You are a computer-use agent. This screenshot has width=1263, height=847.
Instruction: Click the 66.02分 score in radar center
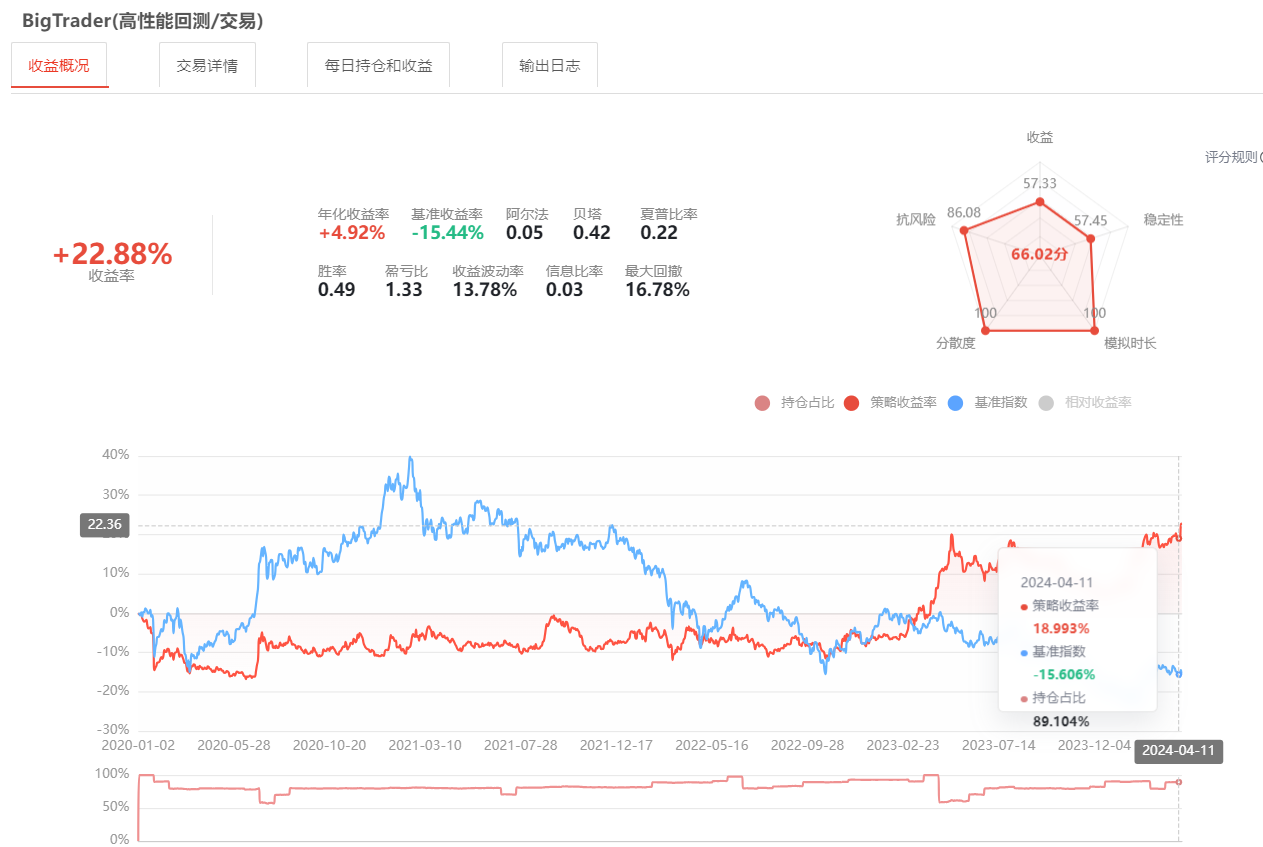(x=1039, y=254)
